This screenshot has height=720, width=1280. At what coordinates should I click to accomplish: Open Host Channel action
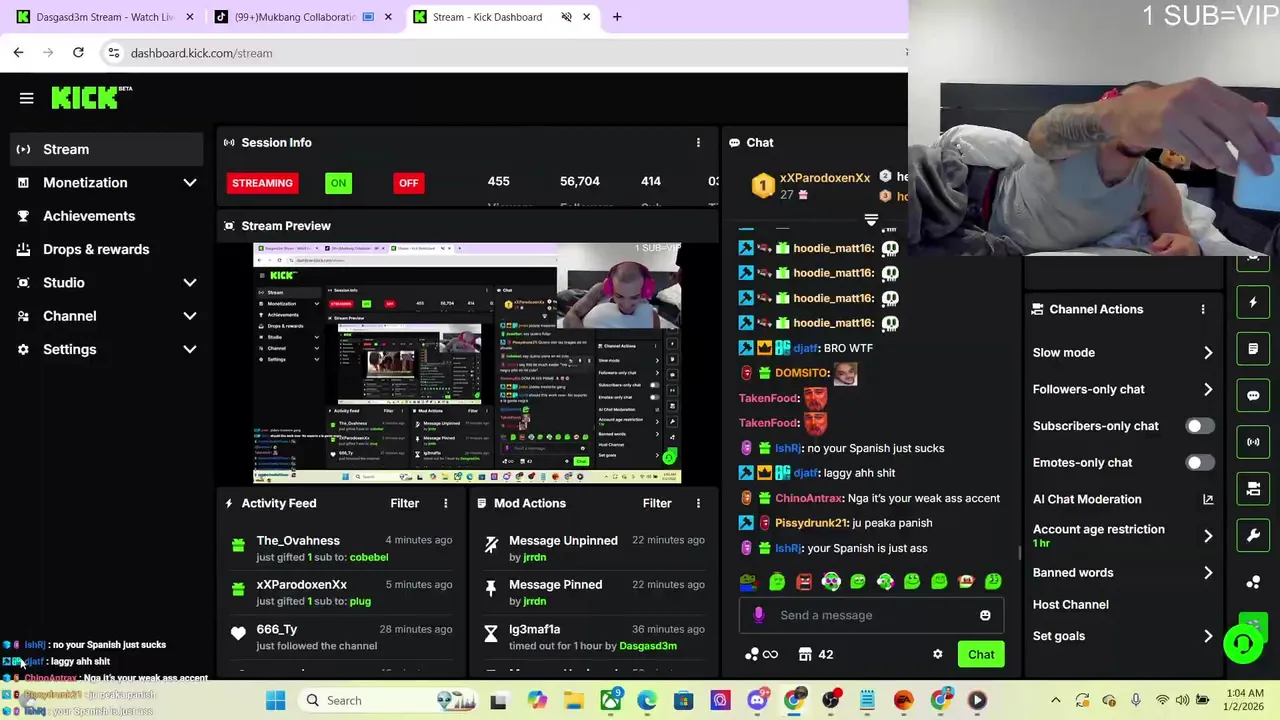coord(1071,604)
